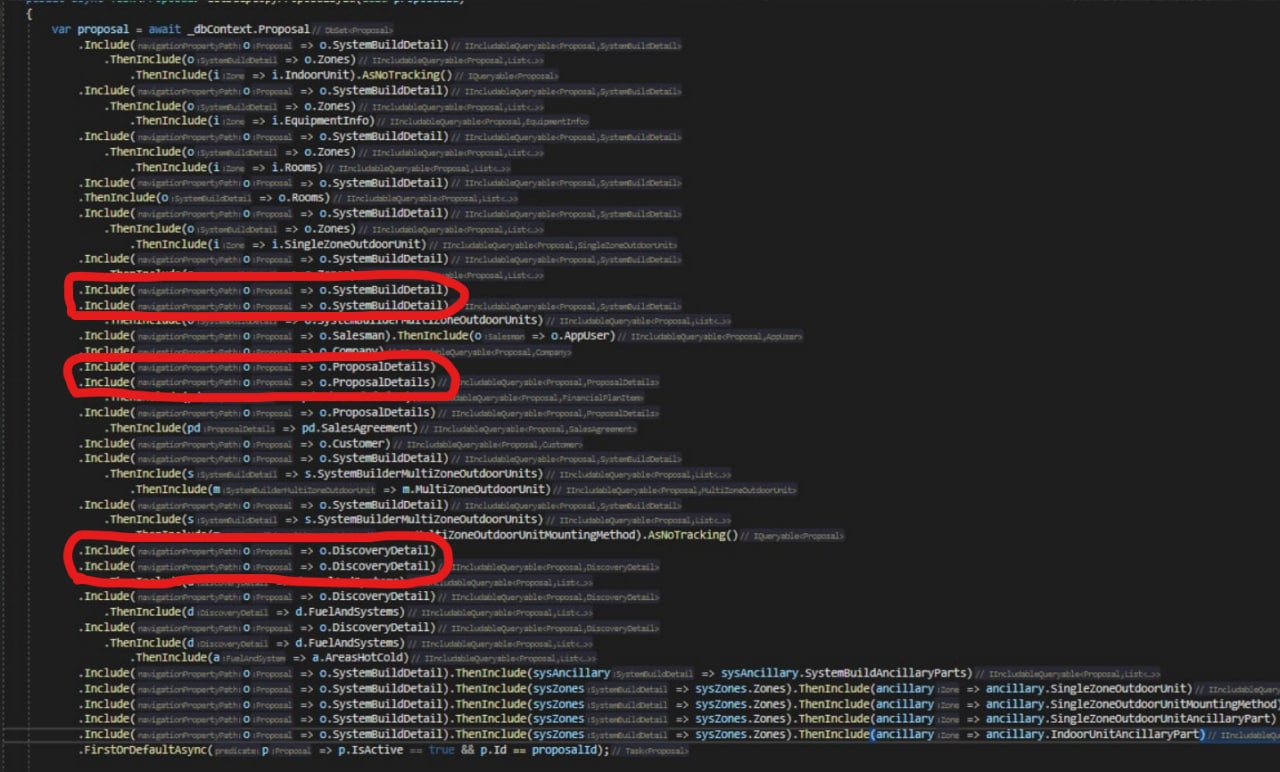This screenshot has width=1280, height=772.
Task: Click "p.IsActive" in the predicate
Action: click(x=370, y=750)
